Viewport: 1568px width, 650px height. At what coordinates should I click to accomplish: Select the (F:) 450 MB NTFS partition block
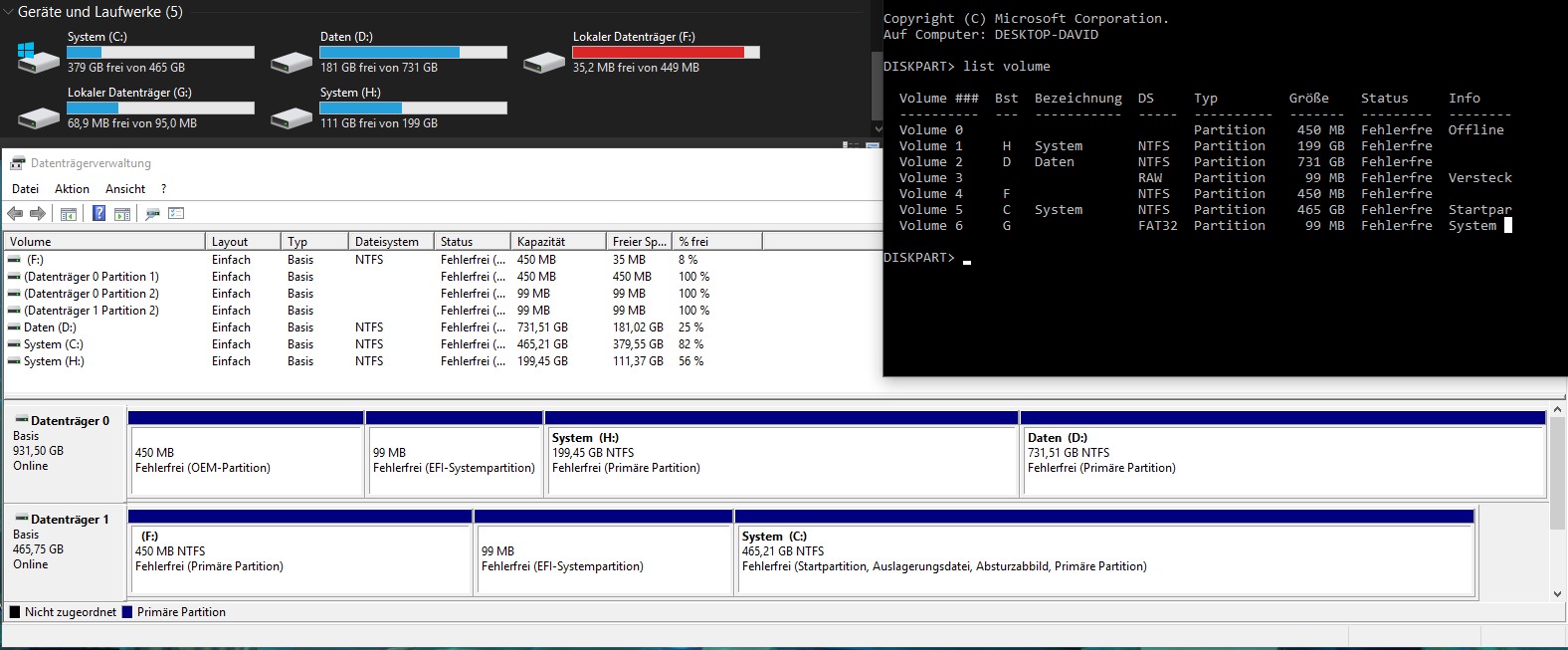300,552
